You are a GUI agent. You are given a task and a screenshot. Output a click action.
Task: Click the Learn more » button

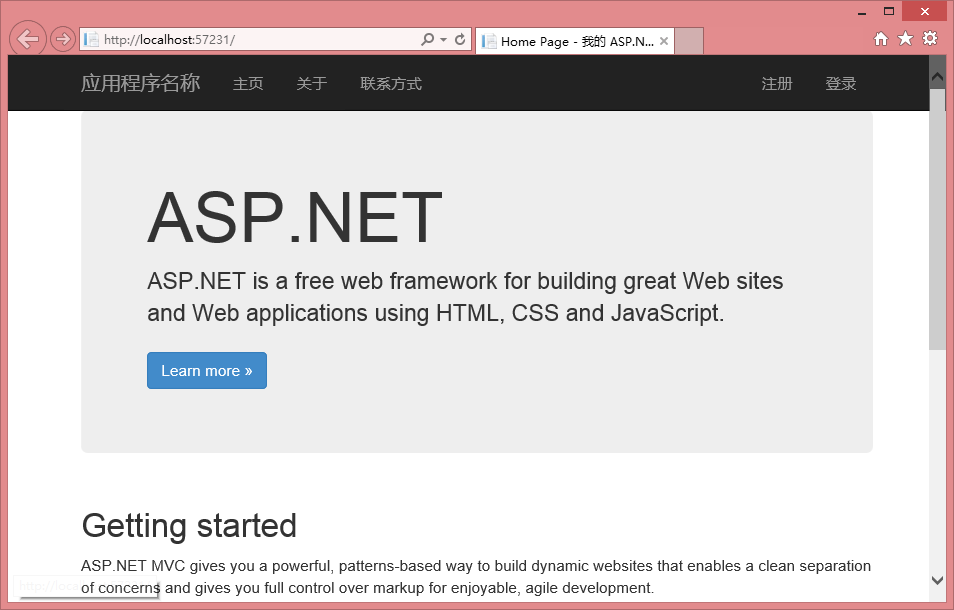[207, 370]
